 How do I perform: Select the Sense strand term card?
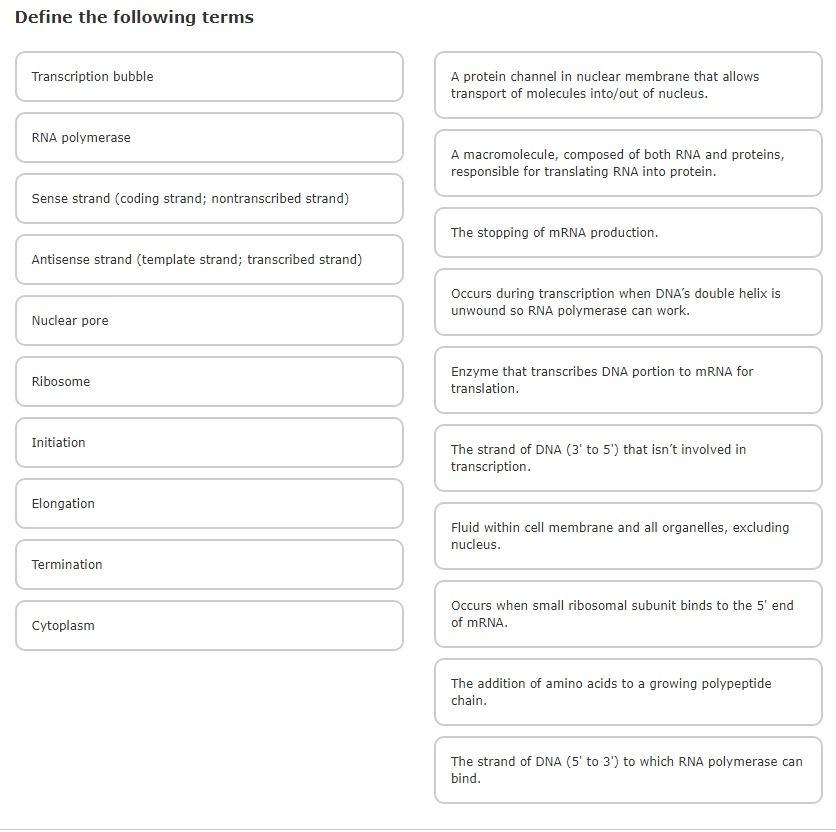point(208,198)
